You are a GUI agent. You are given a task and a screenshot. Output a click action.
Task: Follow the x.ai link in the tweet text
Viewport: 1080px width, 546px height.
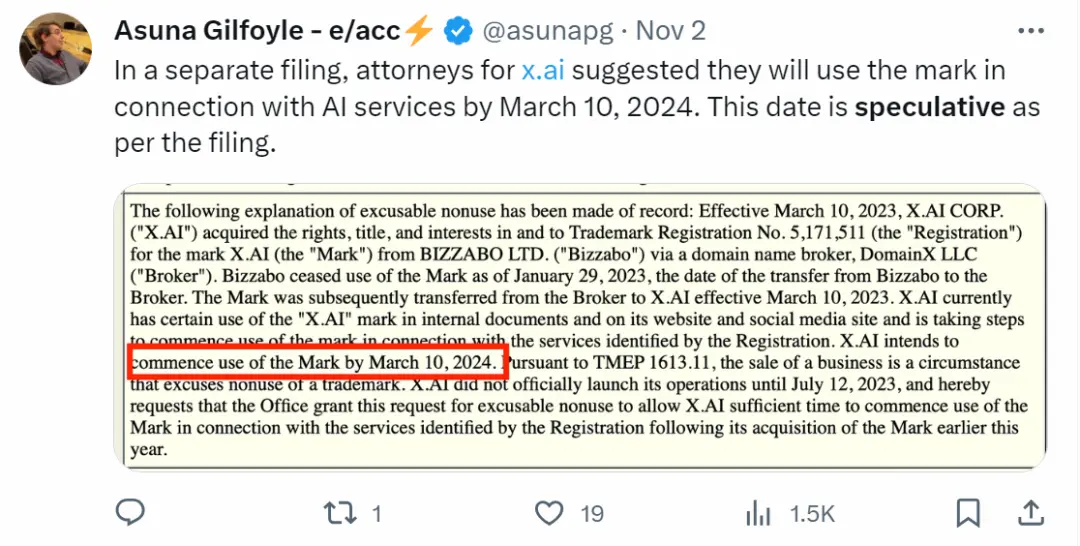546,70
